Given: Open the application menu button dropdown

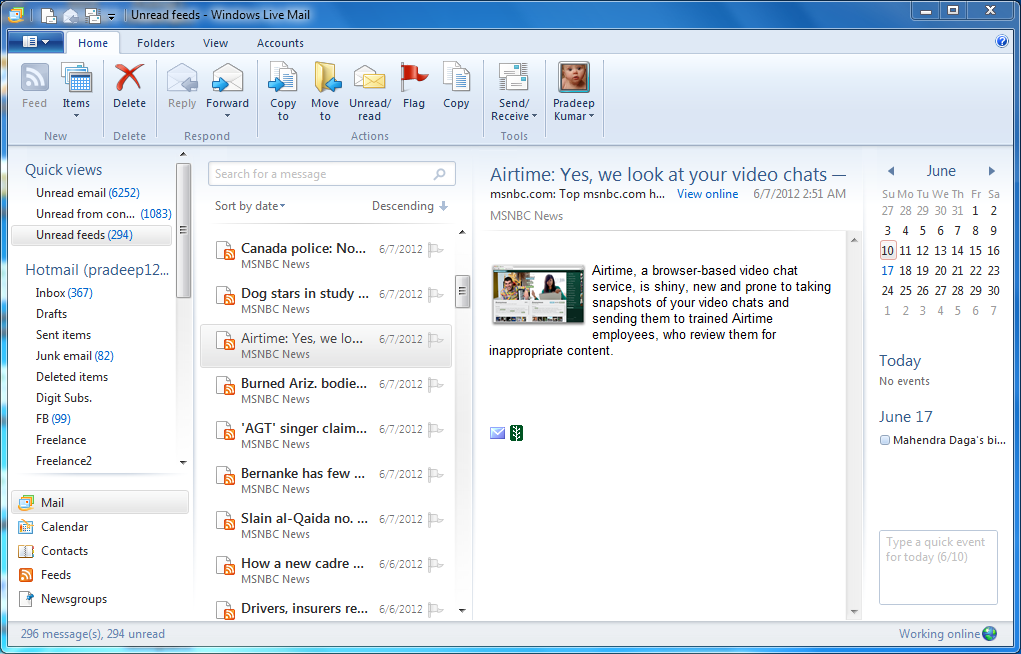Looking at the screenshot, I should [36, 42].
